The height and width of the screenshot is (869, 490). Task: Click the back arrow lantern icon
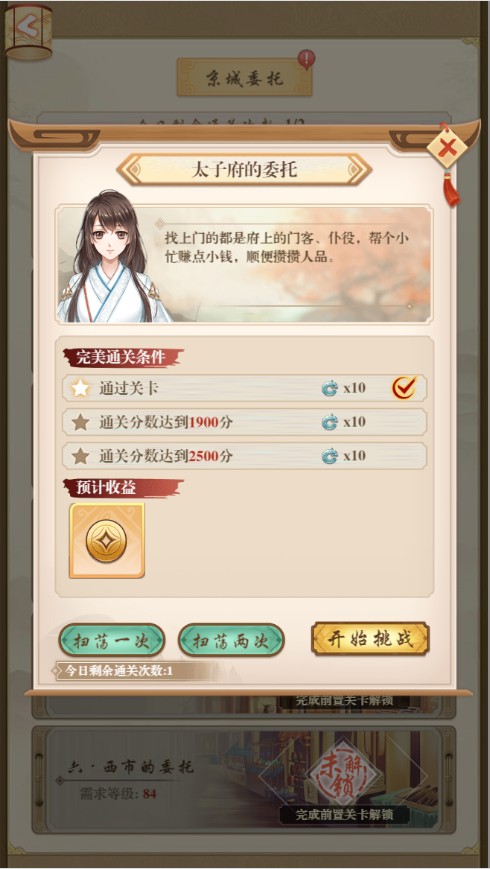28,32
